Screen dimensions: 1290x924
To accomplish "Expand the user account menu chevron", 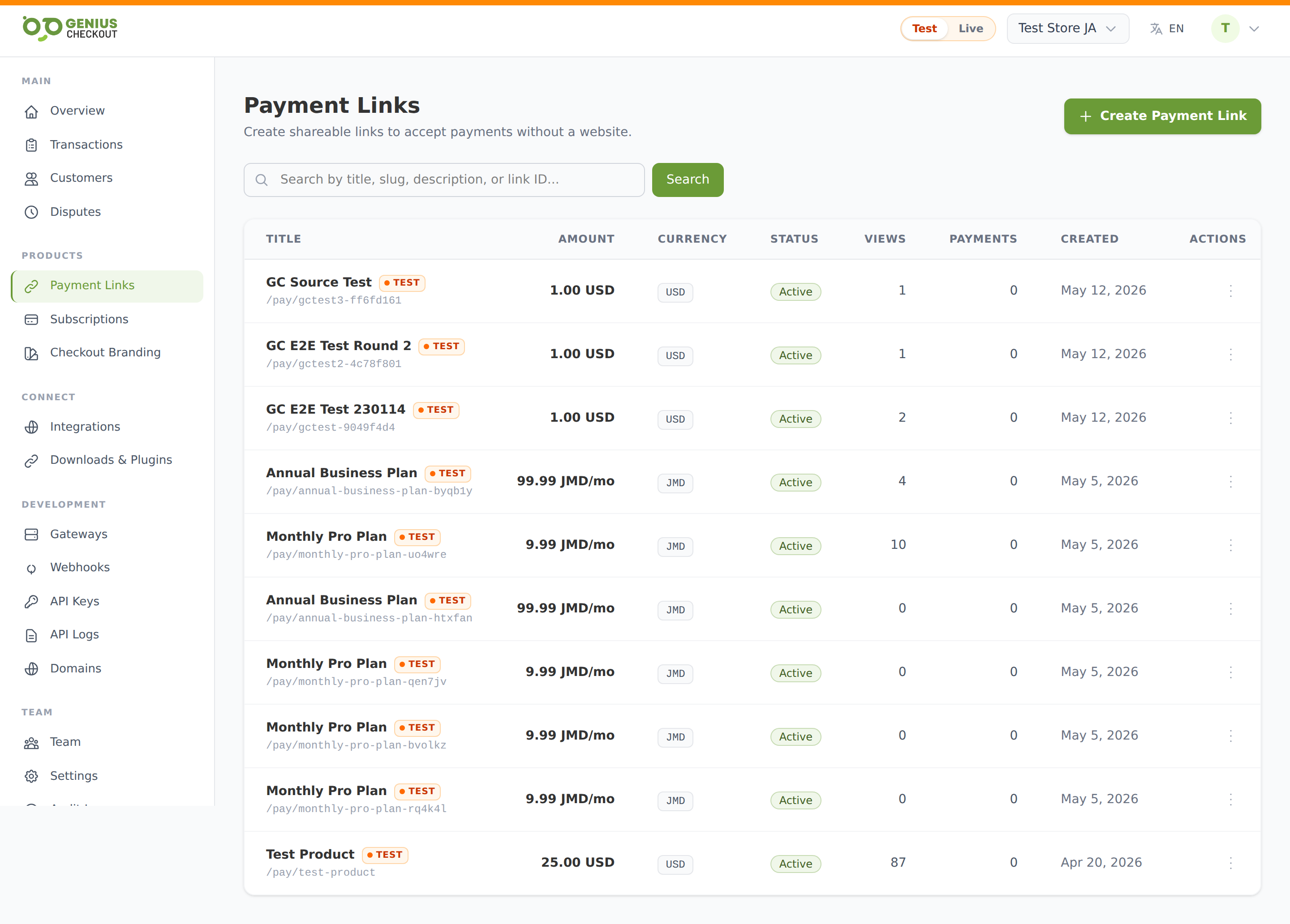I will [1254, 29].
